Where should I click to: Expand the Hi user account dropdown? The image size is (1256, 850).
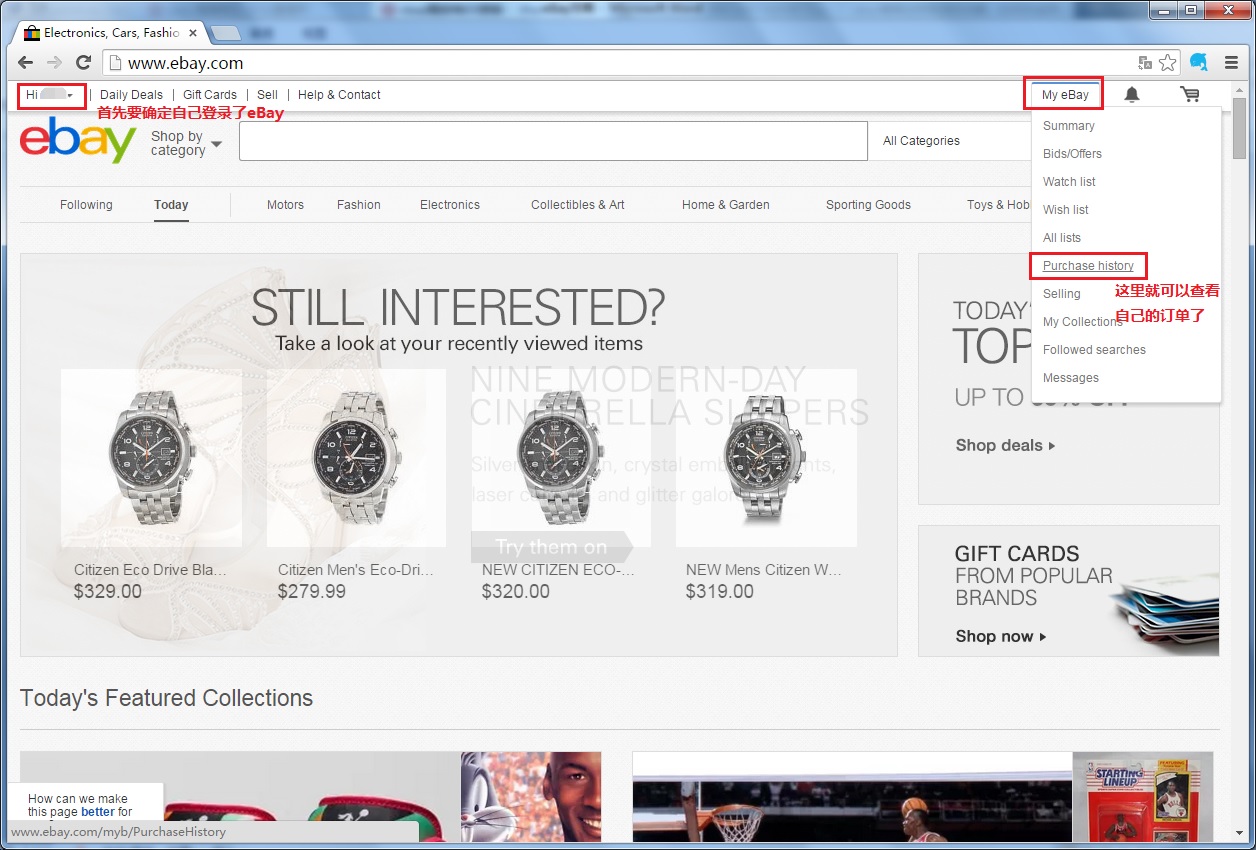[51, 95]
